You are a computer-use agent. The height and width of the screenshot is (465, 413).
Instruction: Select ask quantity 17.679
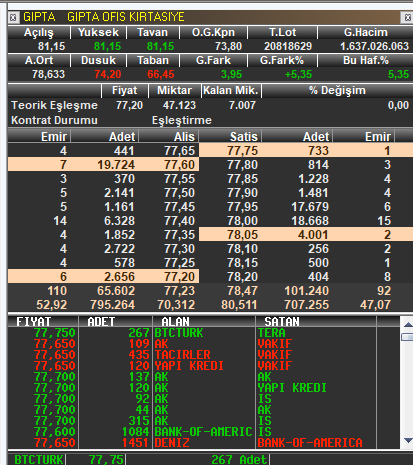[x=310, y=207]
